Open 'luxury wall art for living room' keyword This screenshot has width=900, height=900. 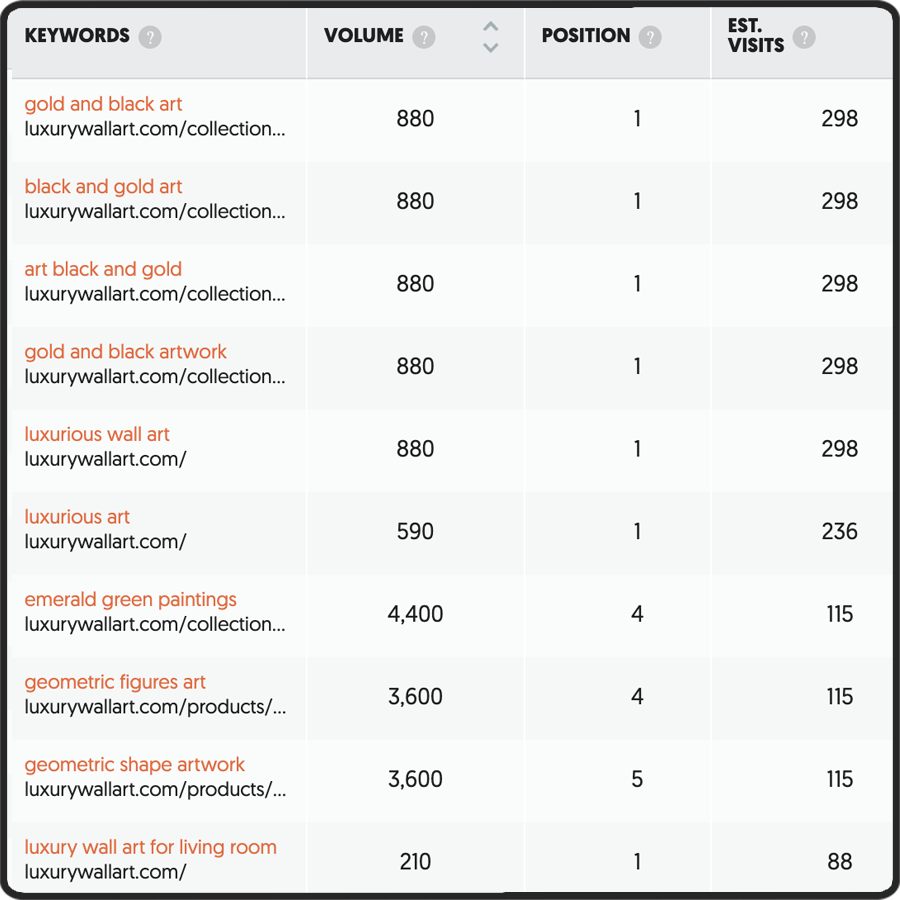pyautogui.click(x=150, y=847)
